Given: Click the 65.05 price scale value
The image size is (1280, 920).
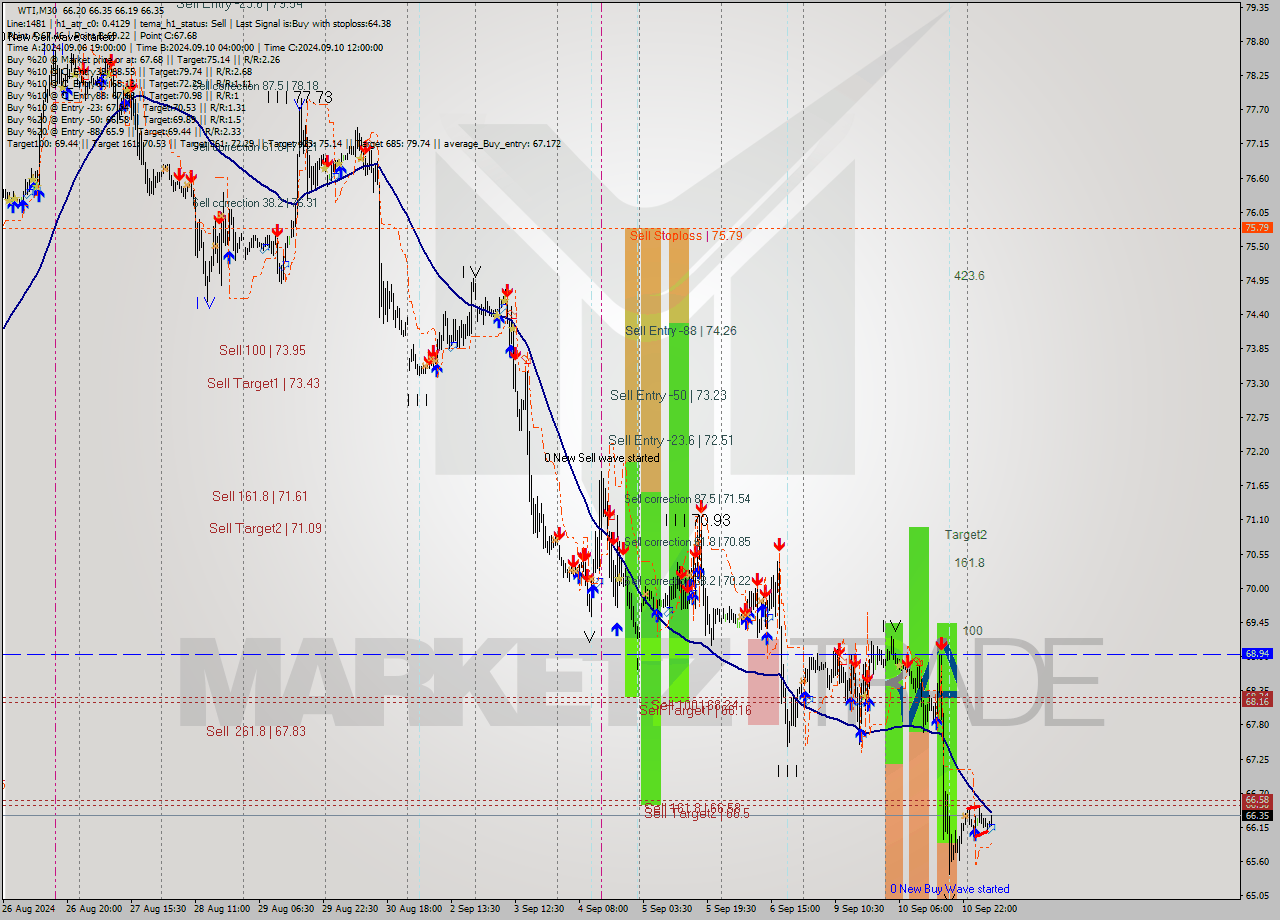Looking at the screenshot, I should tap(1256, 895).
